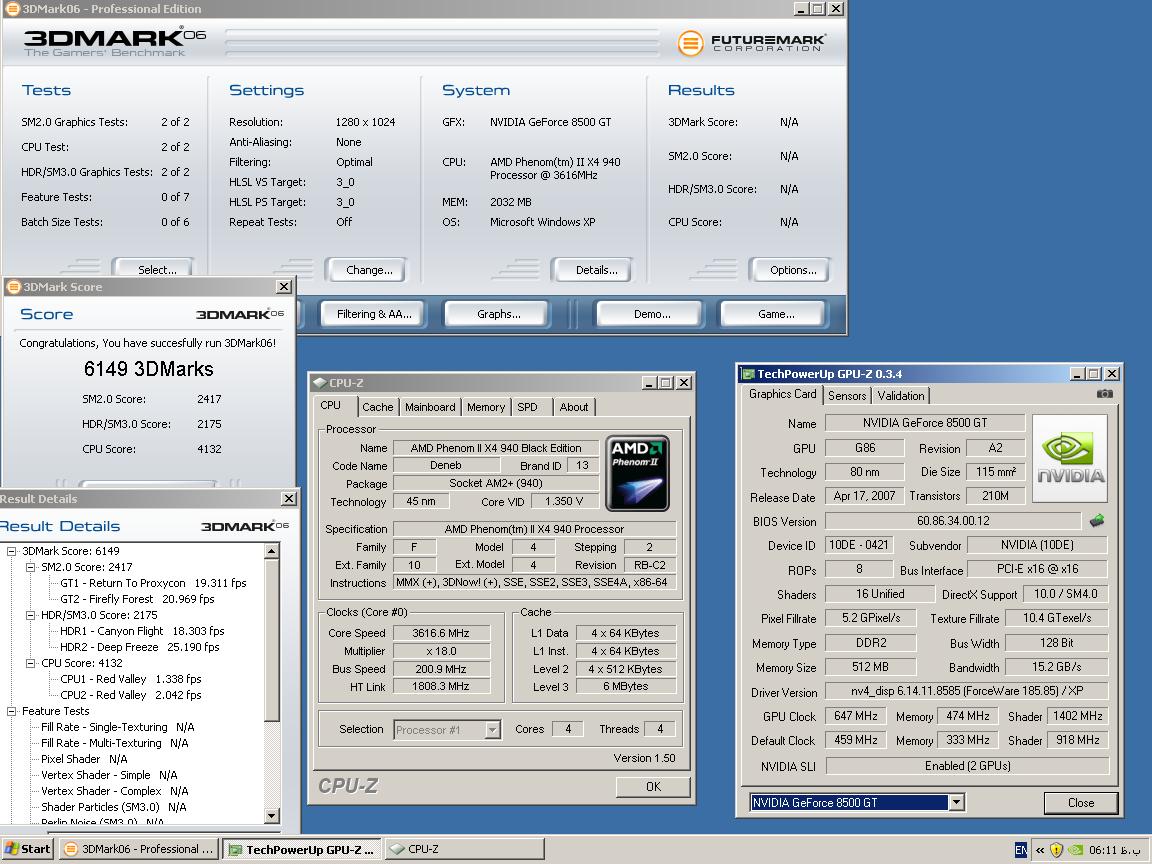The image size is (1152, 864).
Task: Open the Validation tab in GPU-Z
Action: (x=901, y=395)
